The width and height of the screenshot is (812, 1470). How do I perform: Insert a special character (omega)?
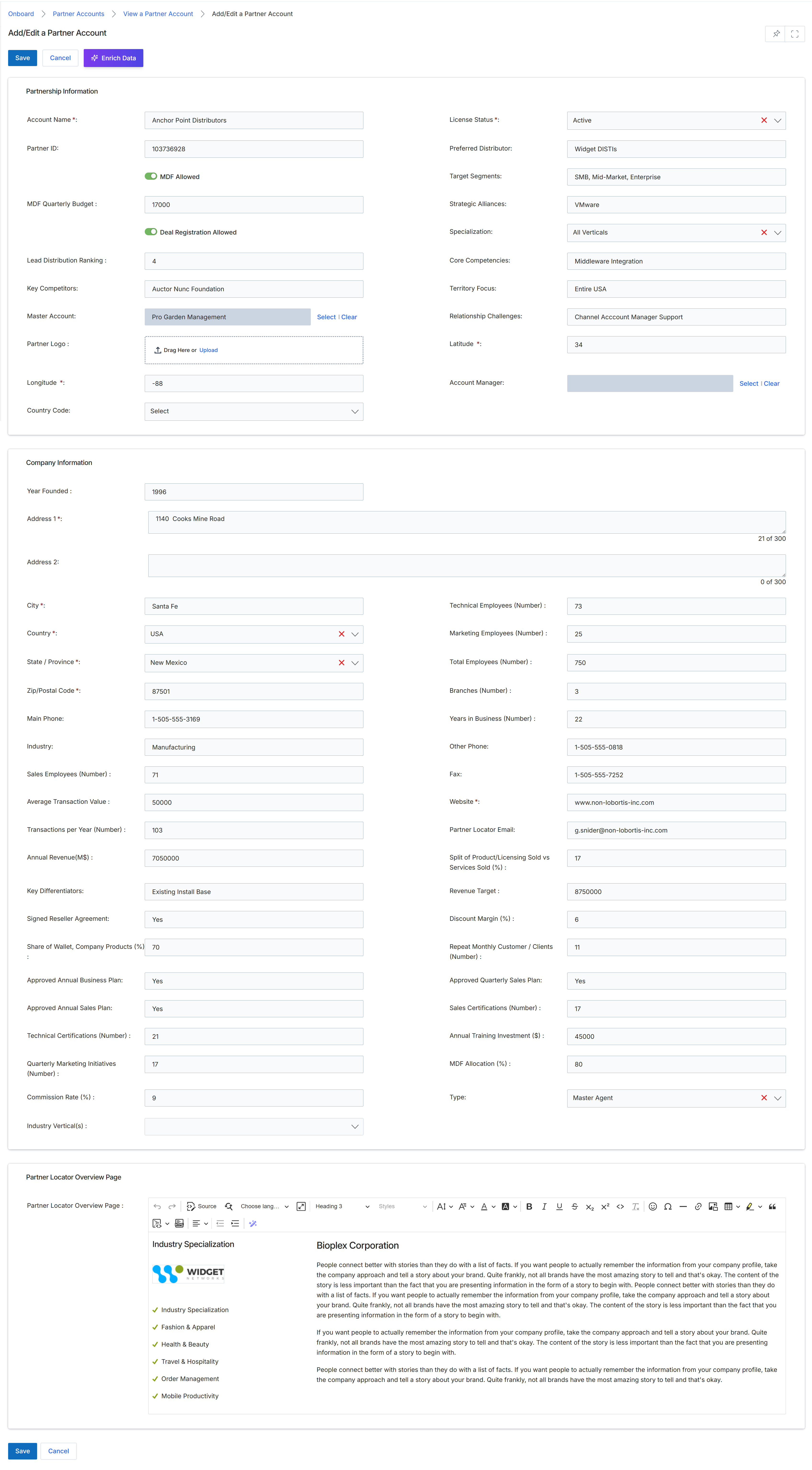tap(668, 1206)
